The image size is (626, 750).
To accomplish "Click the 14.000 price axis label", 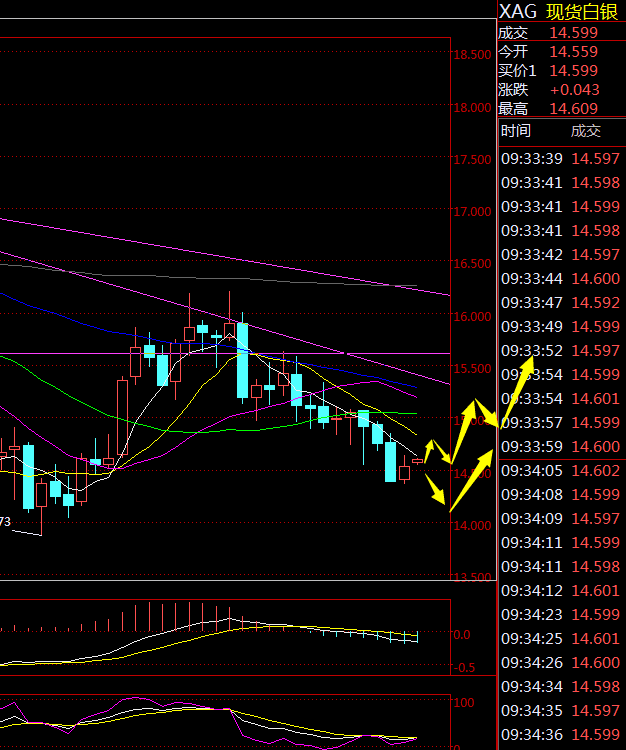I will (x=472, y=526).
